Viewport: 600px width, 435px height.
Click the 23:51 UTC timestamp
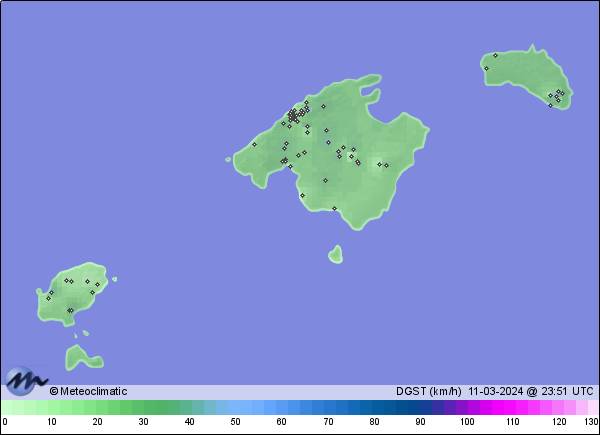point(566,391)
